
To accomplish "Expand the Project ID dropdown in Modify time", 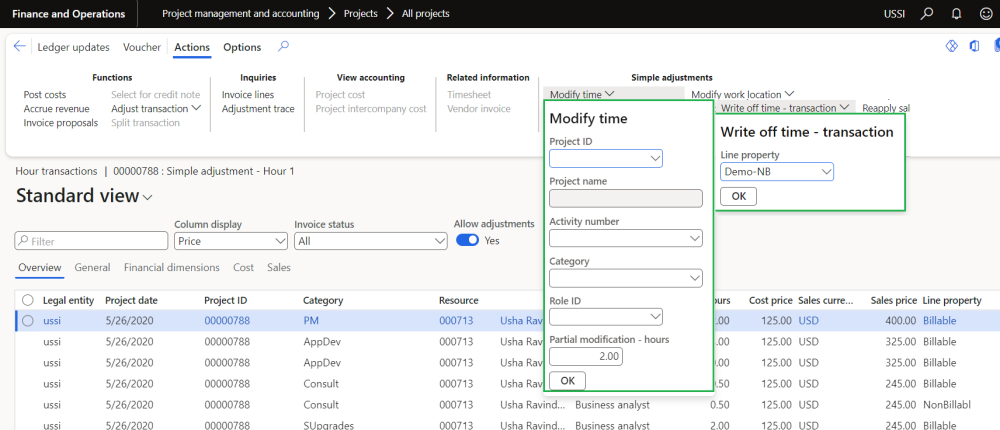I will coord(606,158).
